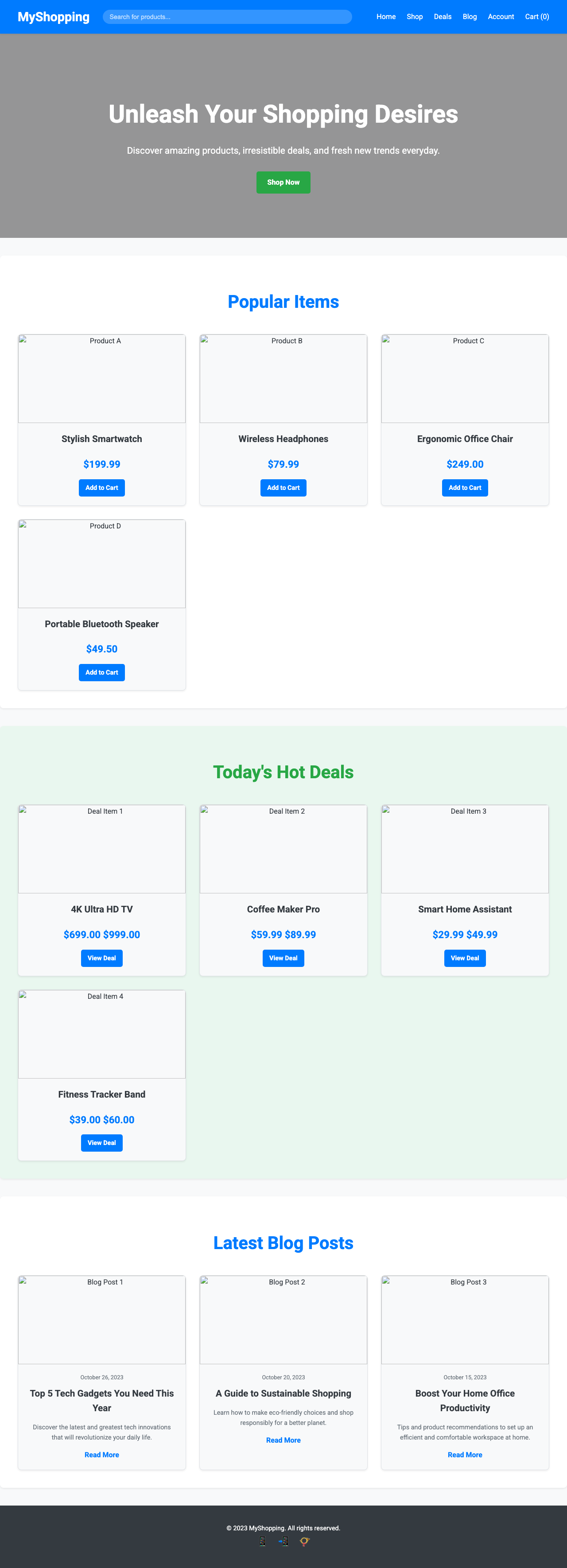Screen dimensions: 567x1568
Task: Open the Account navigation menu item
Action: [501, 16]
